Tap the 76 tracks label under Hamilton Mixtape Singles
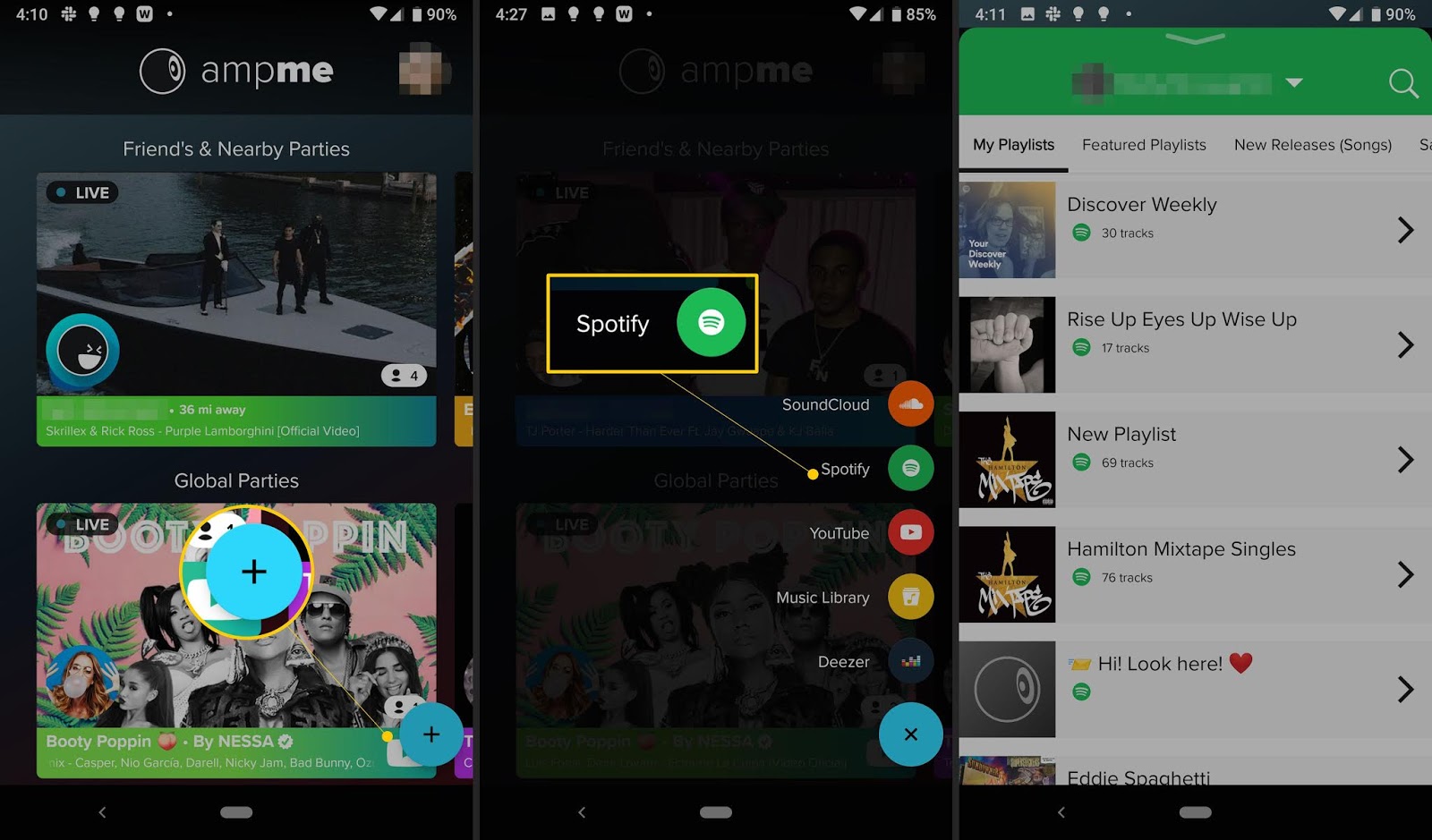1432x840 pixels. (x=1127, y=578)
